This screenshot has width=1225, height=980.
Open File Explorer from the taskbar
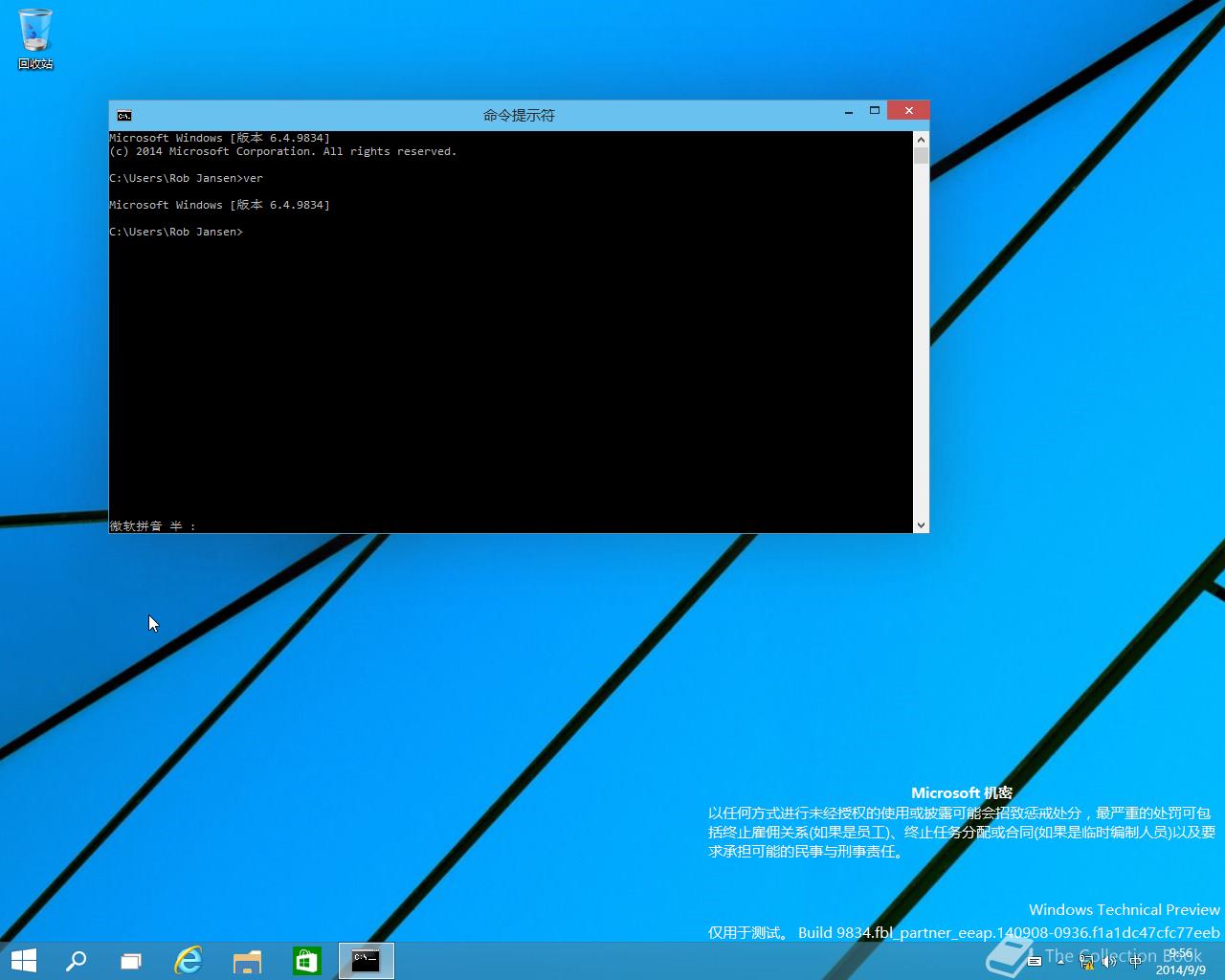point(247,961)
